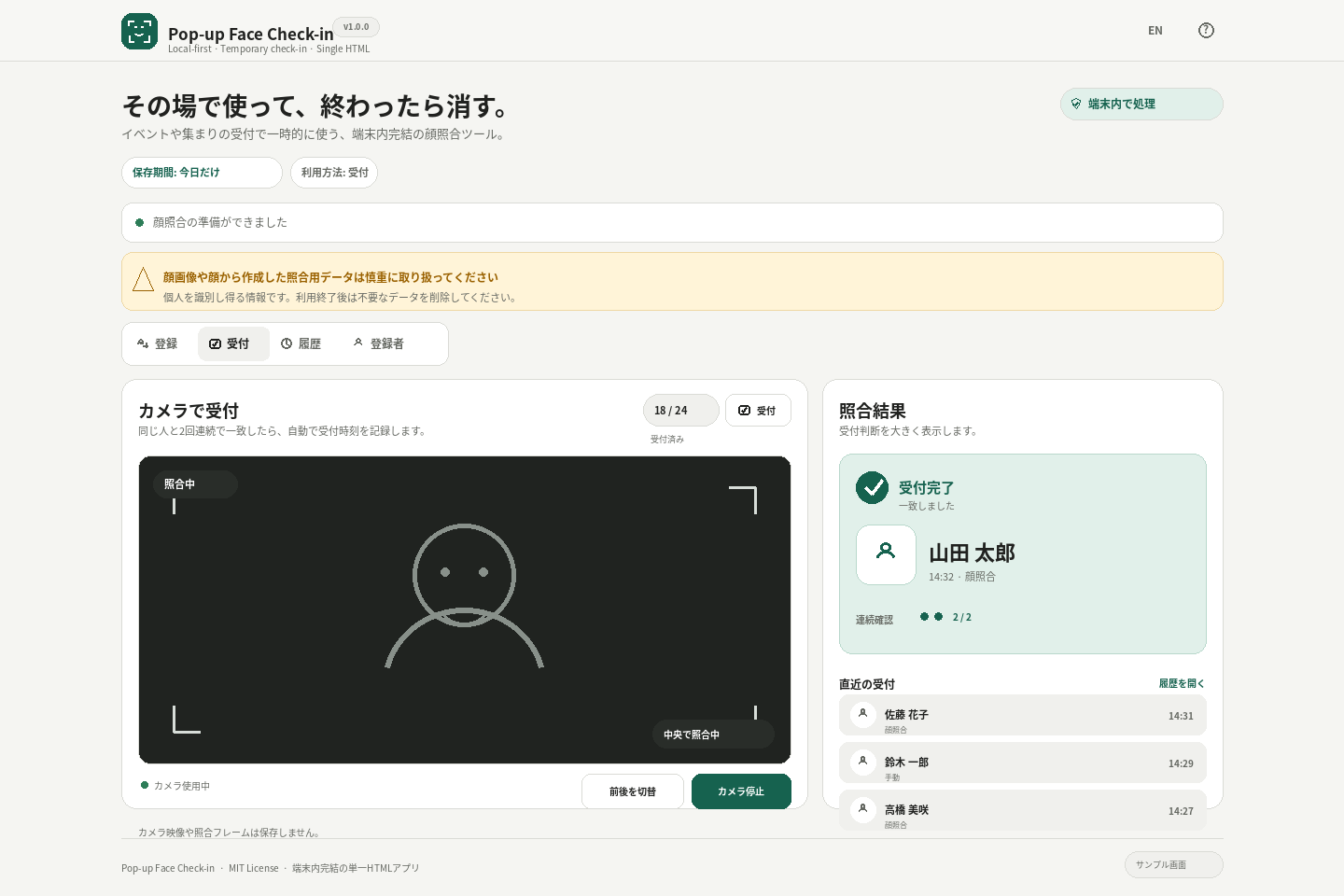This screenshot has width=1344, height=896.
Task: Click the MIT License footer text
Action: point(254,868)
